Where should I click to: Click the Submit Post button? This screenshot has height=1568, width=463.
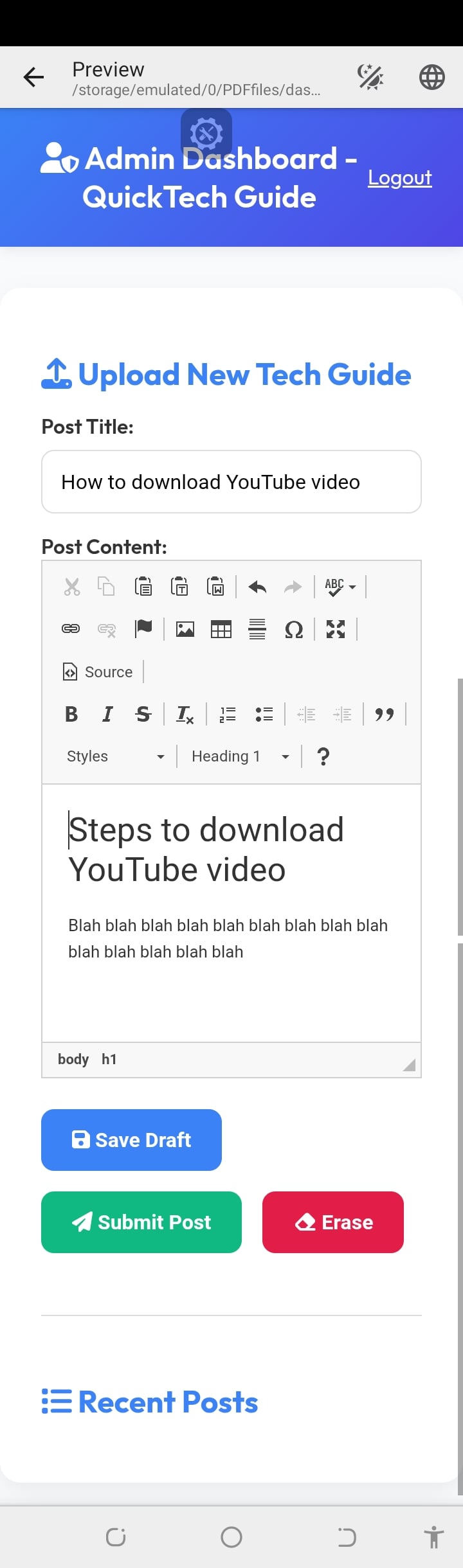coord(141,1222)
